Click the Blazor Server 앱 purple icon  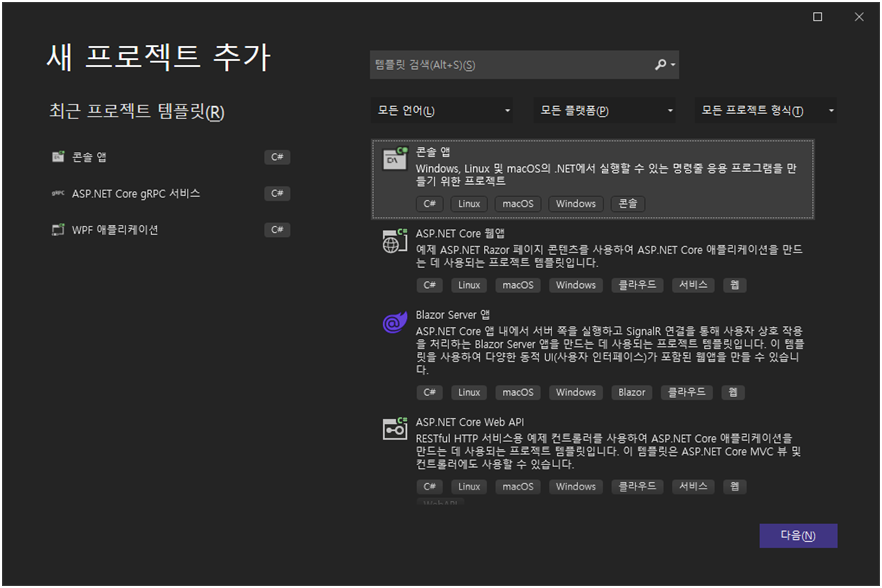(x=395, y=322)
